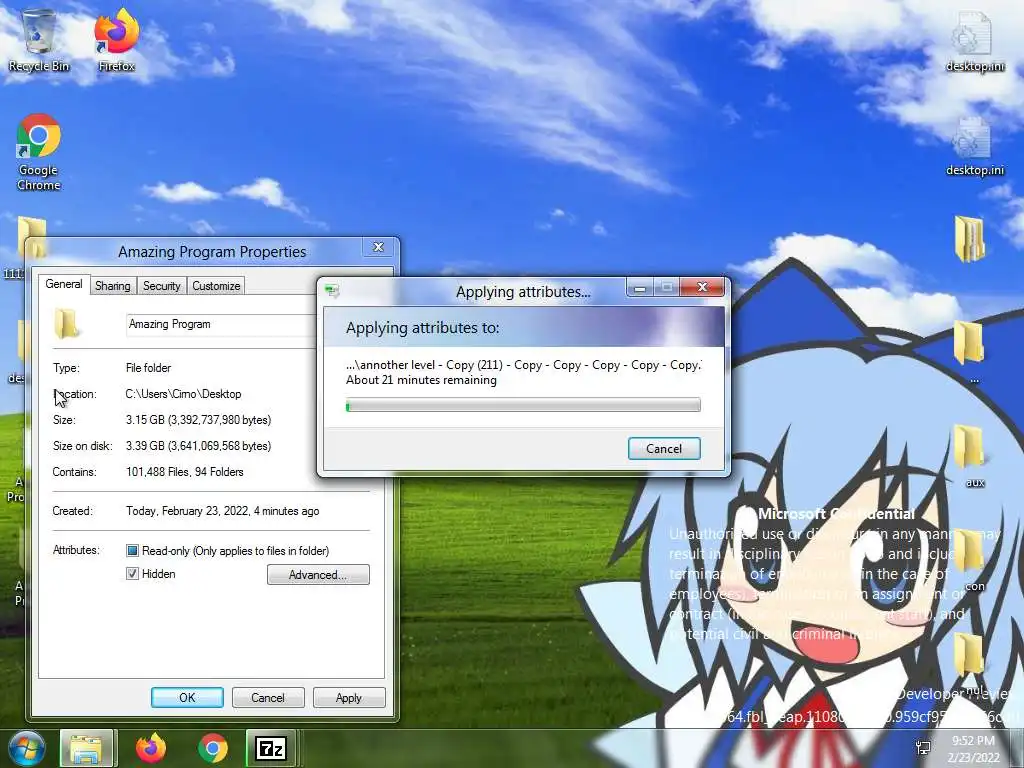Open File Explorer from the taskbar
The height and width of the screenshot is (768, 1024).
click(87, 748)
